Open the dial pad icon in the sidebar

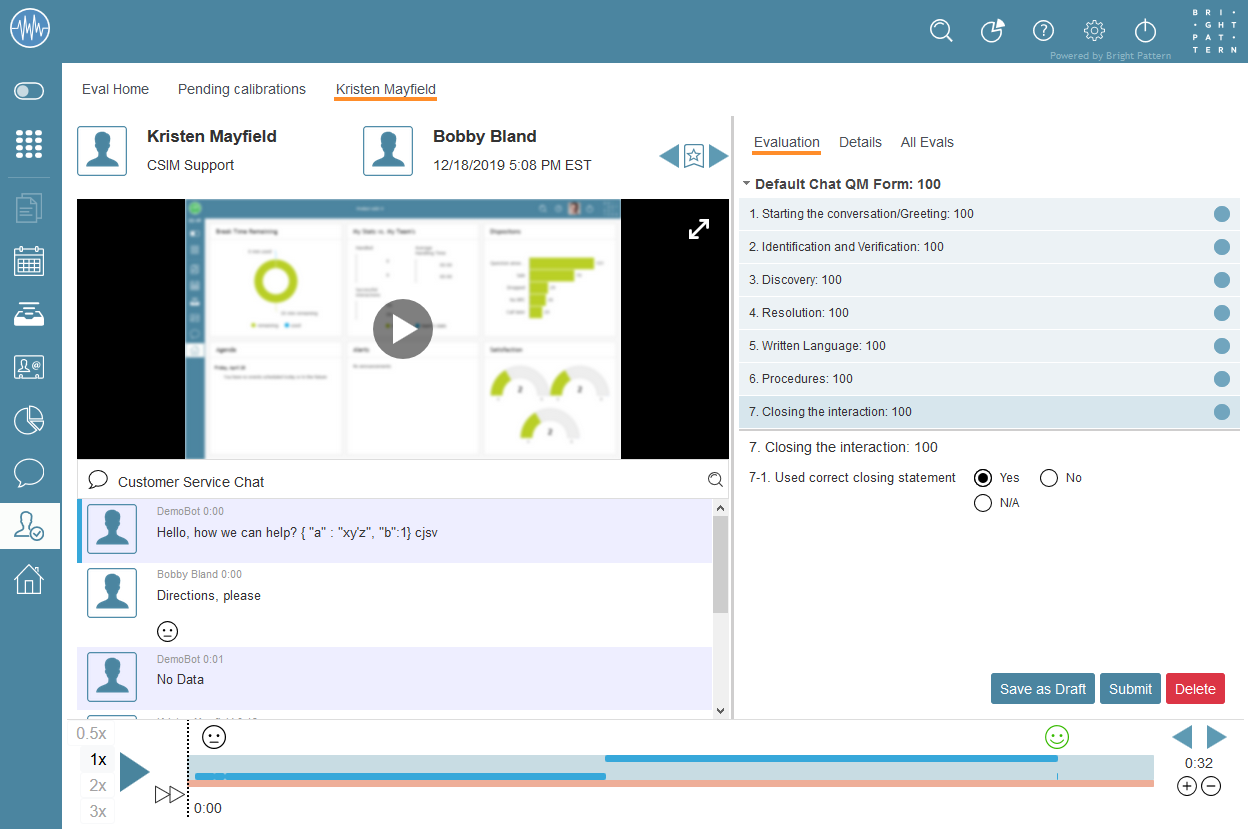(30, 144)
